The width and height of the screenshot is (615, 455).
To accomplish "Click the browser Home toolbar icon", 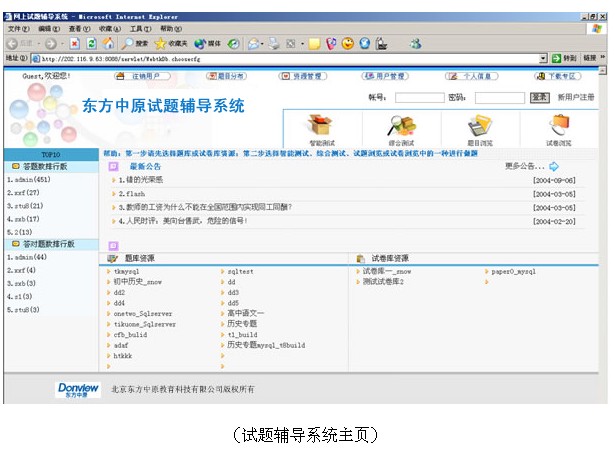I will (x=108, y=44).
